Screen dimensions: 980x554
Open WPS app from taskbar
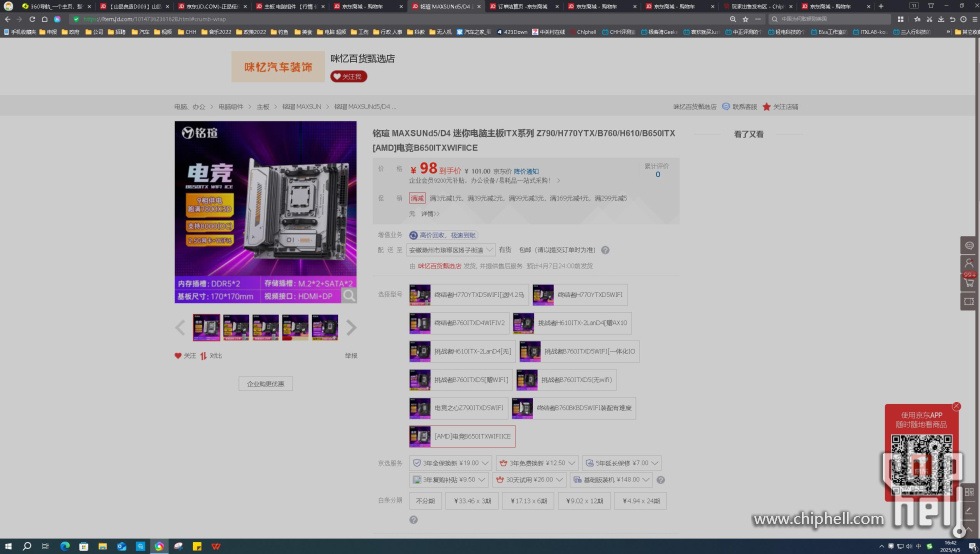216,546
